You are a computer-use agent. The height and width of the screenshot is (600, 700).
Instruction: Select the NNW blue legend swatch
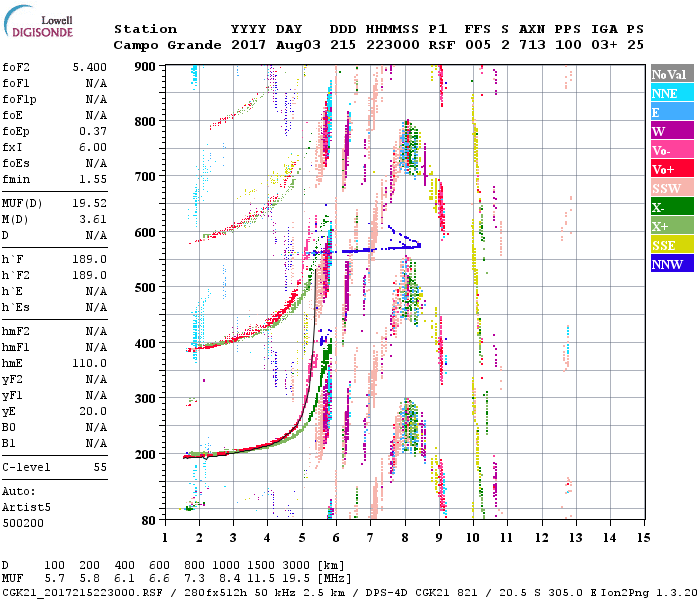pos(672,264)
